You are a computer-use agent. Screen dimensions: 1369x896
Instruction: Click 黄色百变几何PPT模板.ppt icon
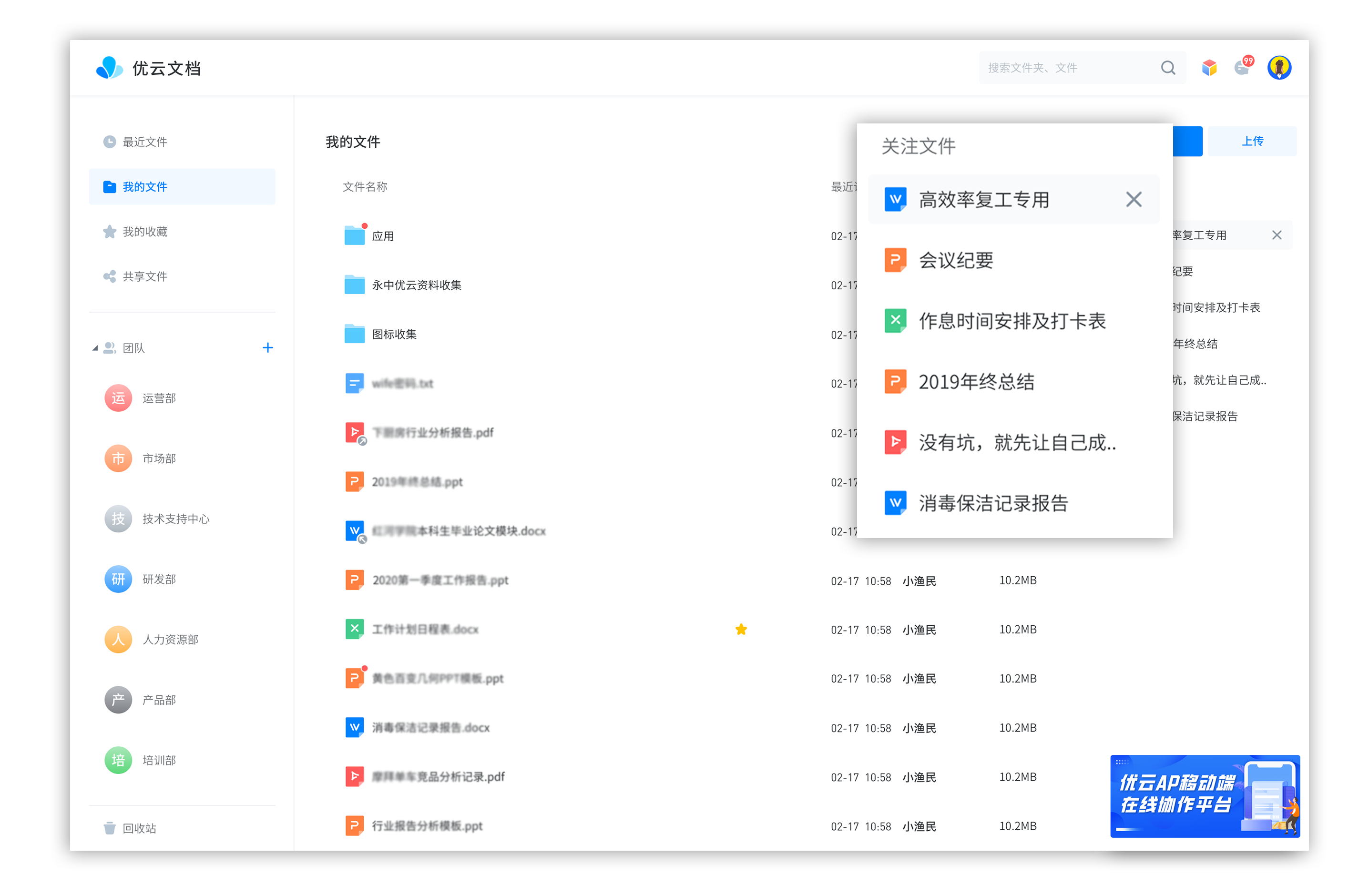click(x=354, y=678)
